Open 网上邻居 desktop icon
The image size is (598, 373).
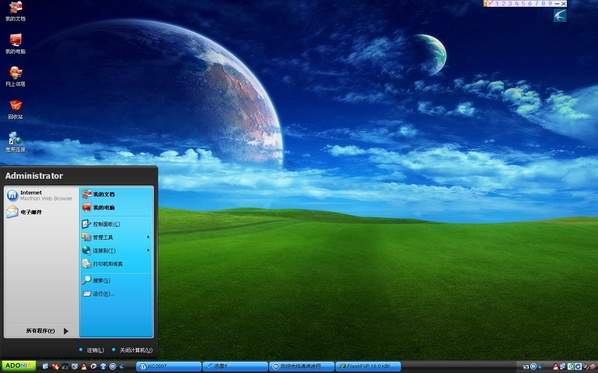15,76
